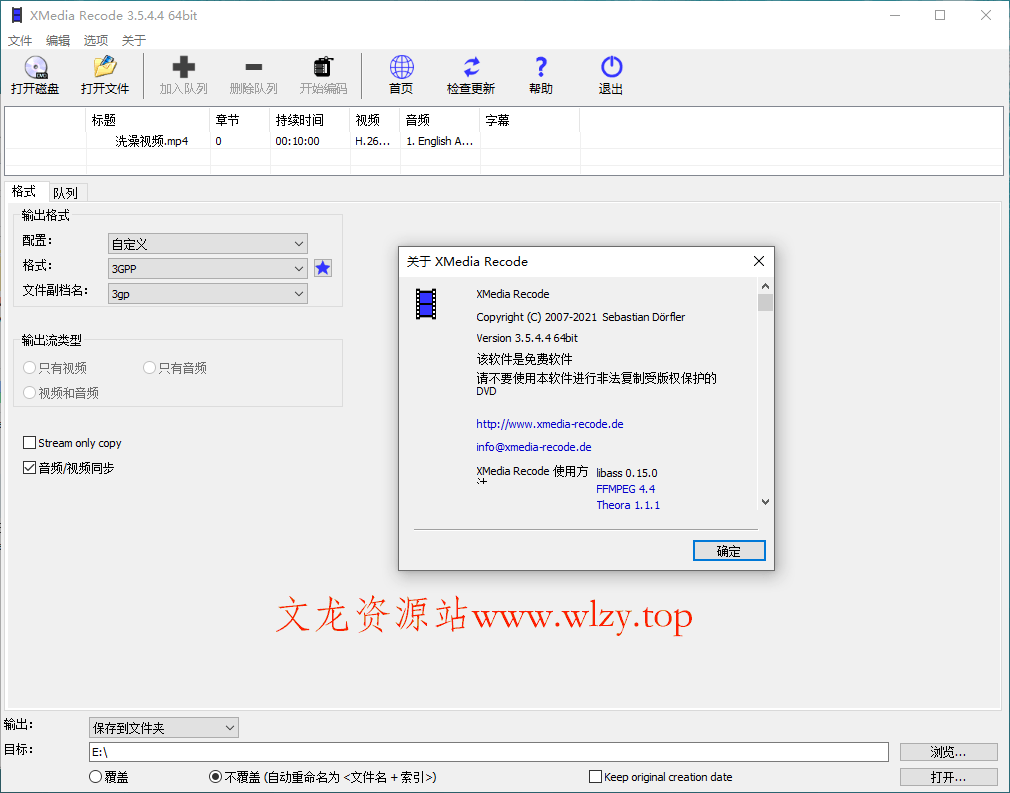The height and width of the screenshot is (793, 1010).
Task: Select the 只有音频 audio-only option
Action: 148,367
